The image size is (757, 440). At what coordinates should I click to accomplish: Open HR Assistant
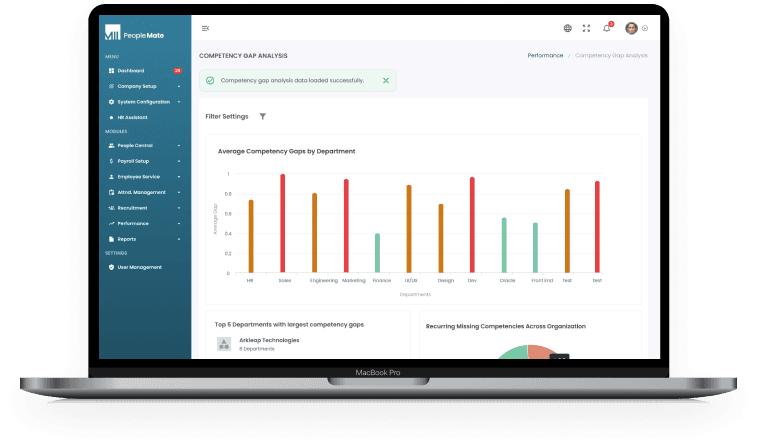(x=132, y=117)
